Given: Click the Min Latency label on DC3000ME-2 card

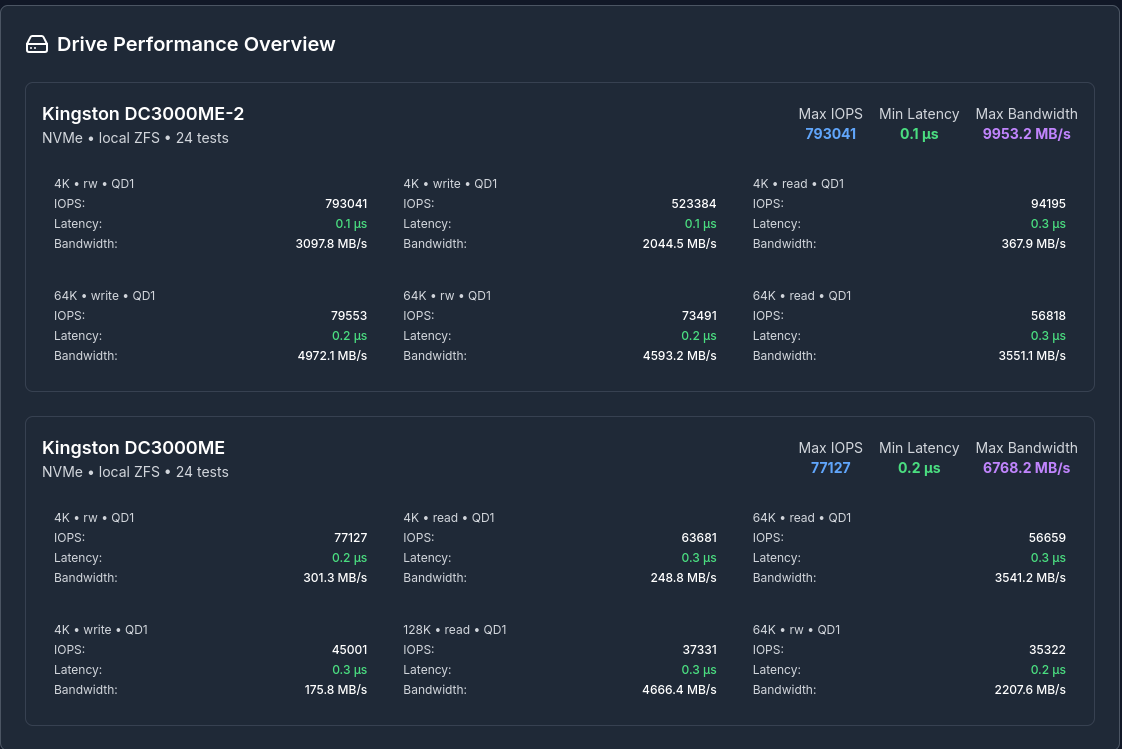Looking at the screenshot, I should coord(918,114).
